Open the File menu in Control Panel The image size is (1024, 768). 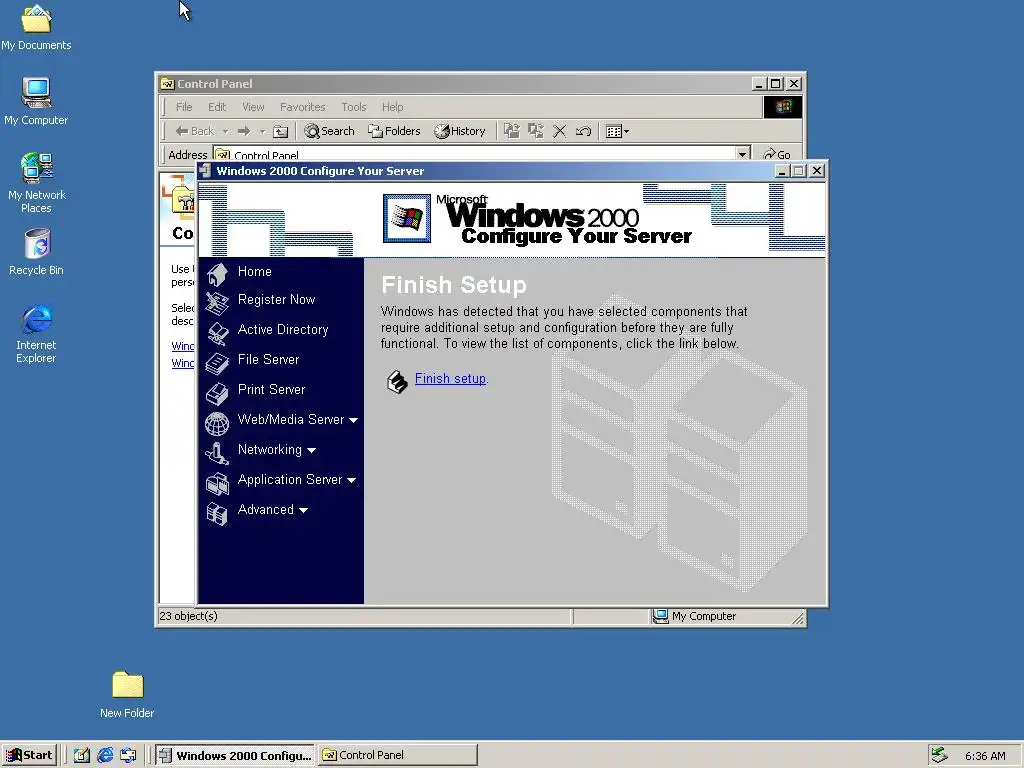[184, 107]
